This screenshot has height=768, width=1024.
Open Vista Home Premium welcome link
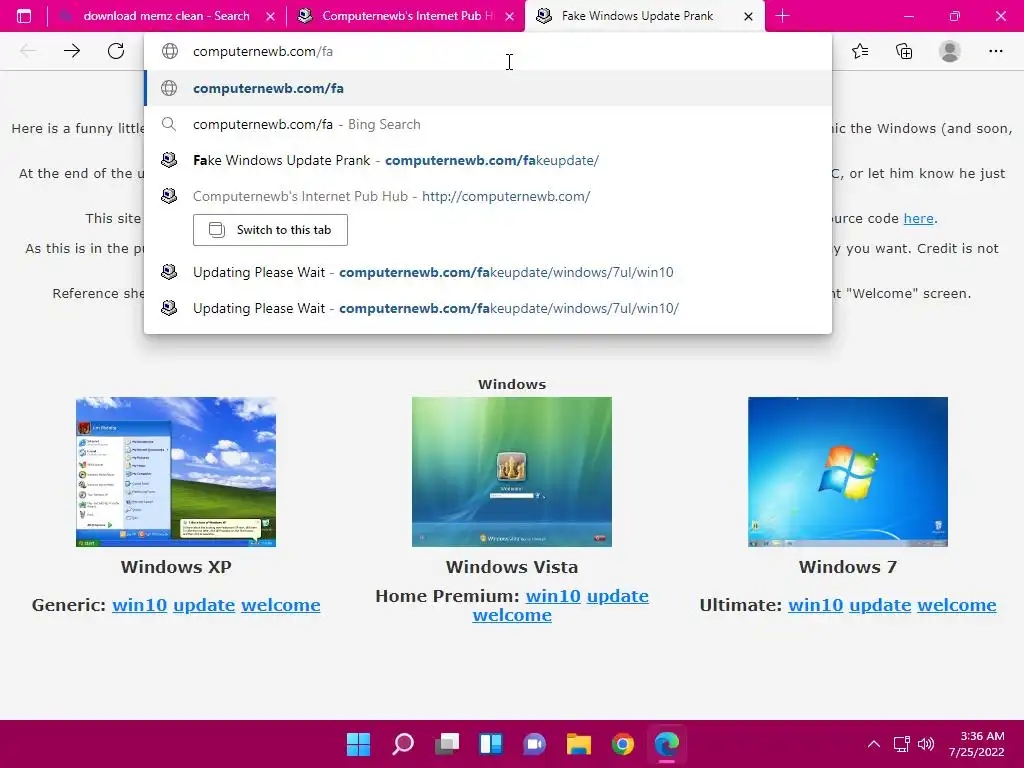coord(512,615)
